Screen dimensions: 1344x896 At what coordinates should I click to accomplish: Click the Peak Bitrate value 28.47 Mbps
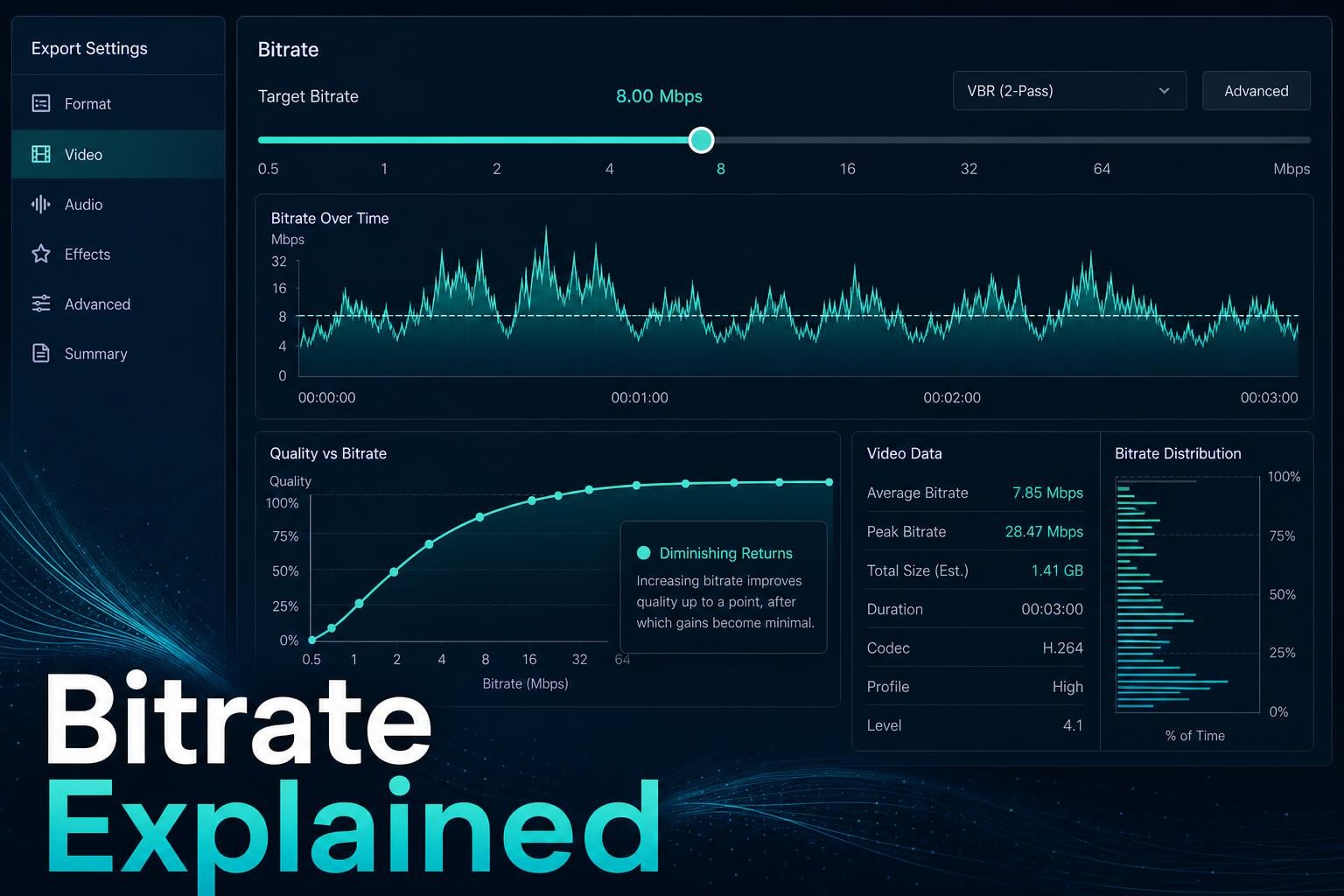(1044, 531)
